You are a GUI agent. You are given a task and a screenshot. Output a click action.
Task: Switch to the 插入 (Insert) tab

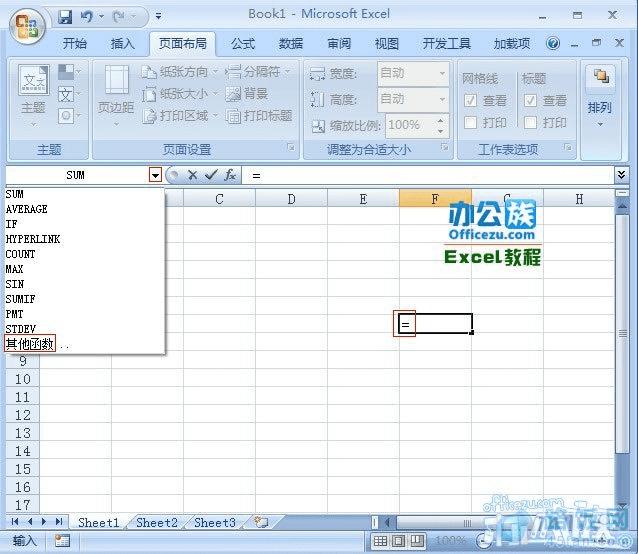tap(122, 44)
